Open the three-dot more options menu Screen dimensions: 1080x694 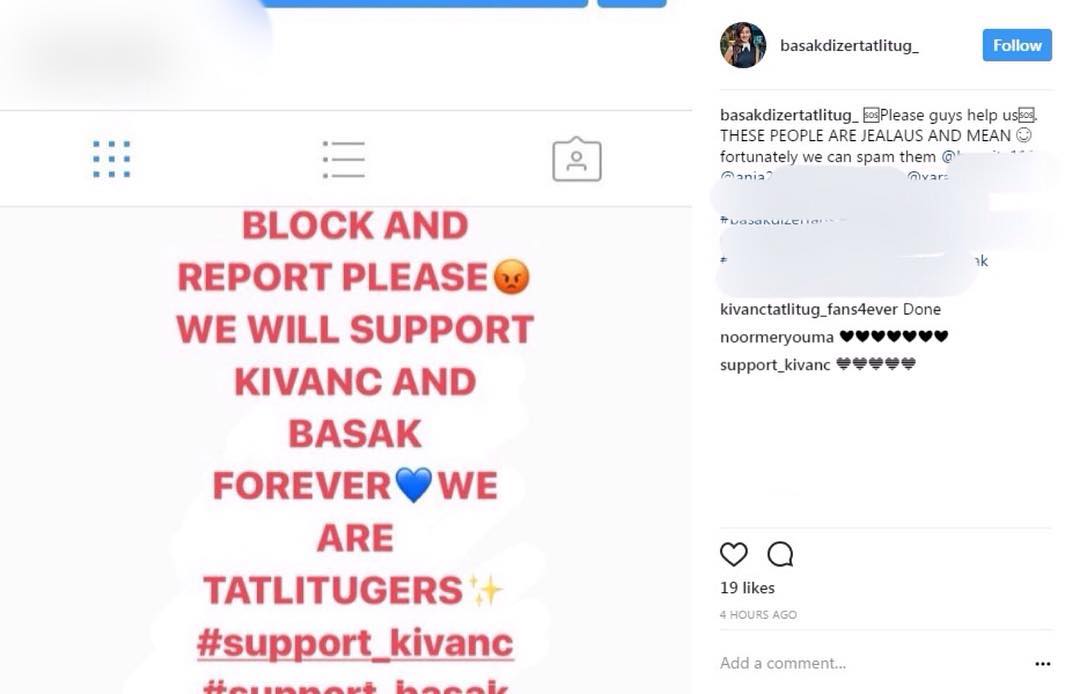point(1043,664)
